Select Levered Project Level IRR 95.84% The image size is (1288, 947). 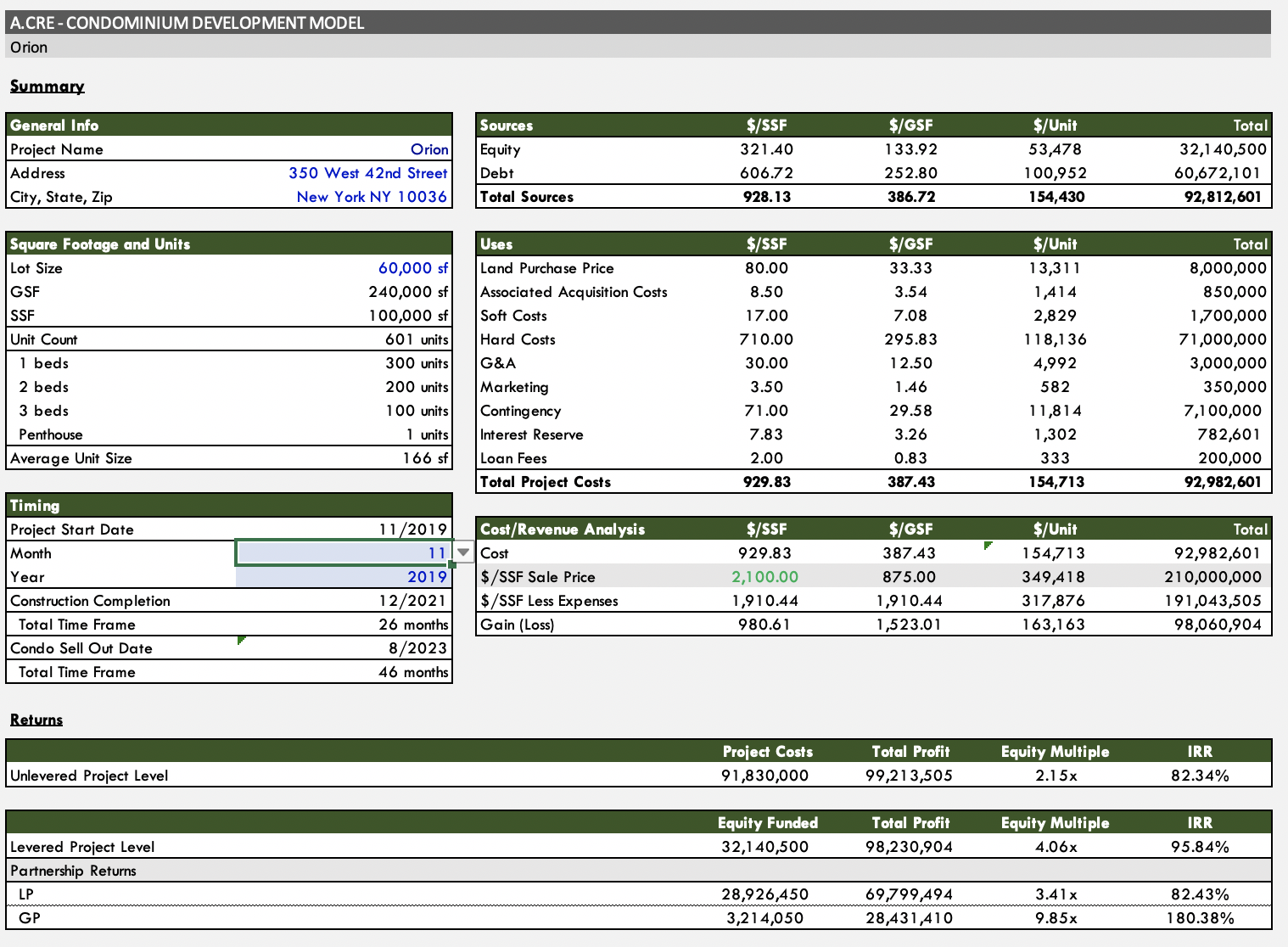pos(1200,847)
